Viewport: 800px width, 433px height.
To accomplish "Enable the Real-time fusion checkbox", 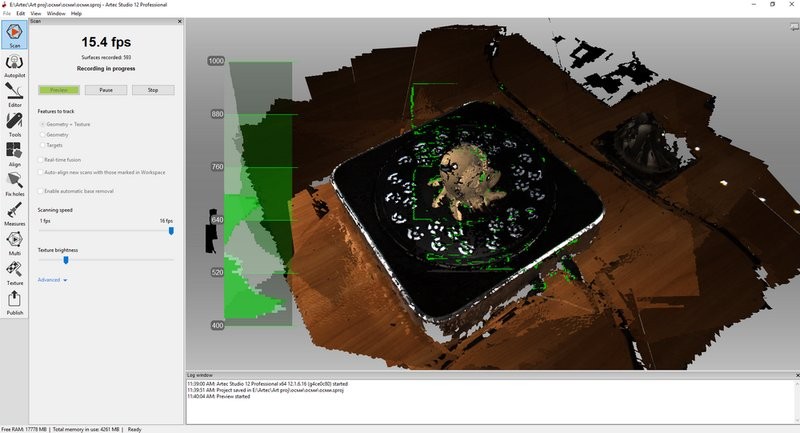I will click(41, 159).
